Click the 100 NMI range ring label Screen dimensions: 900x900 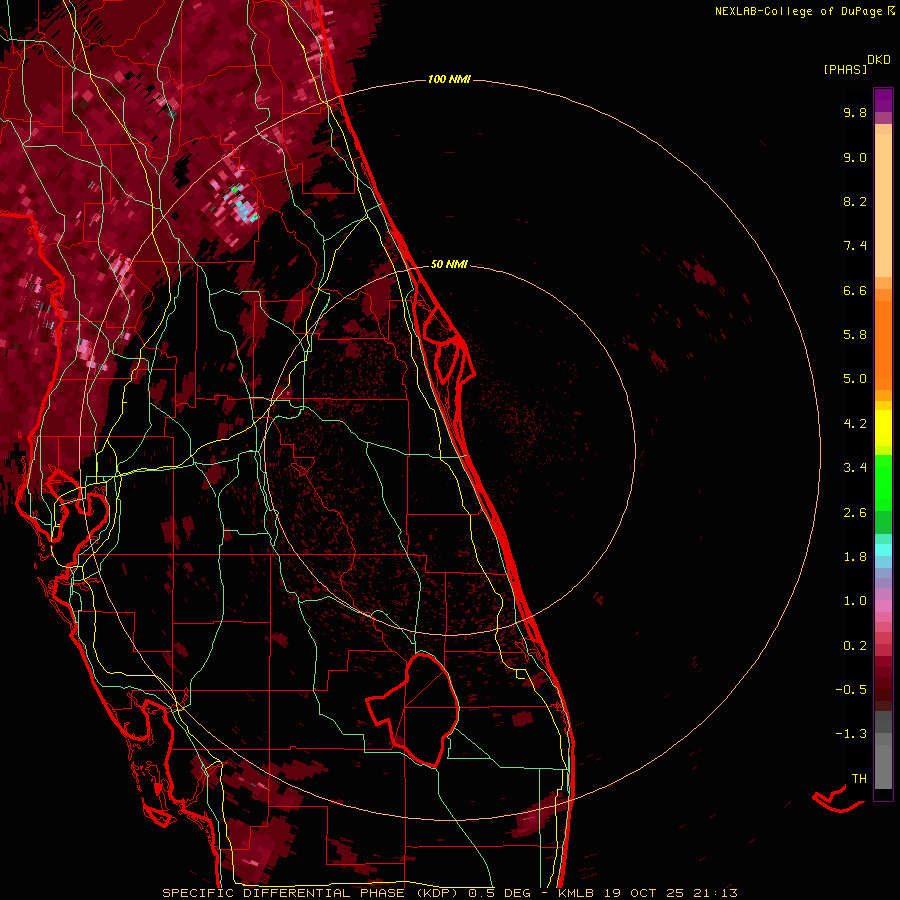pos(449,79)
